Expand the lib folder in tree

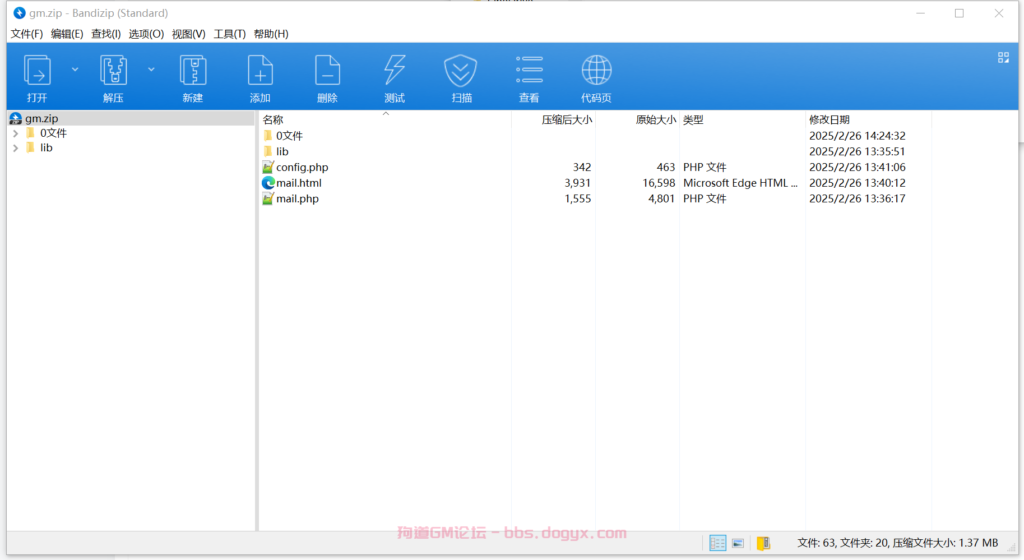(x=16, y=148)
